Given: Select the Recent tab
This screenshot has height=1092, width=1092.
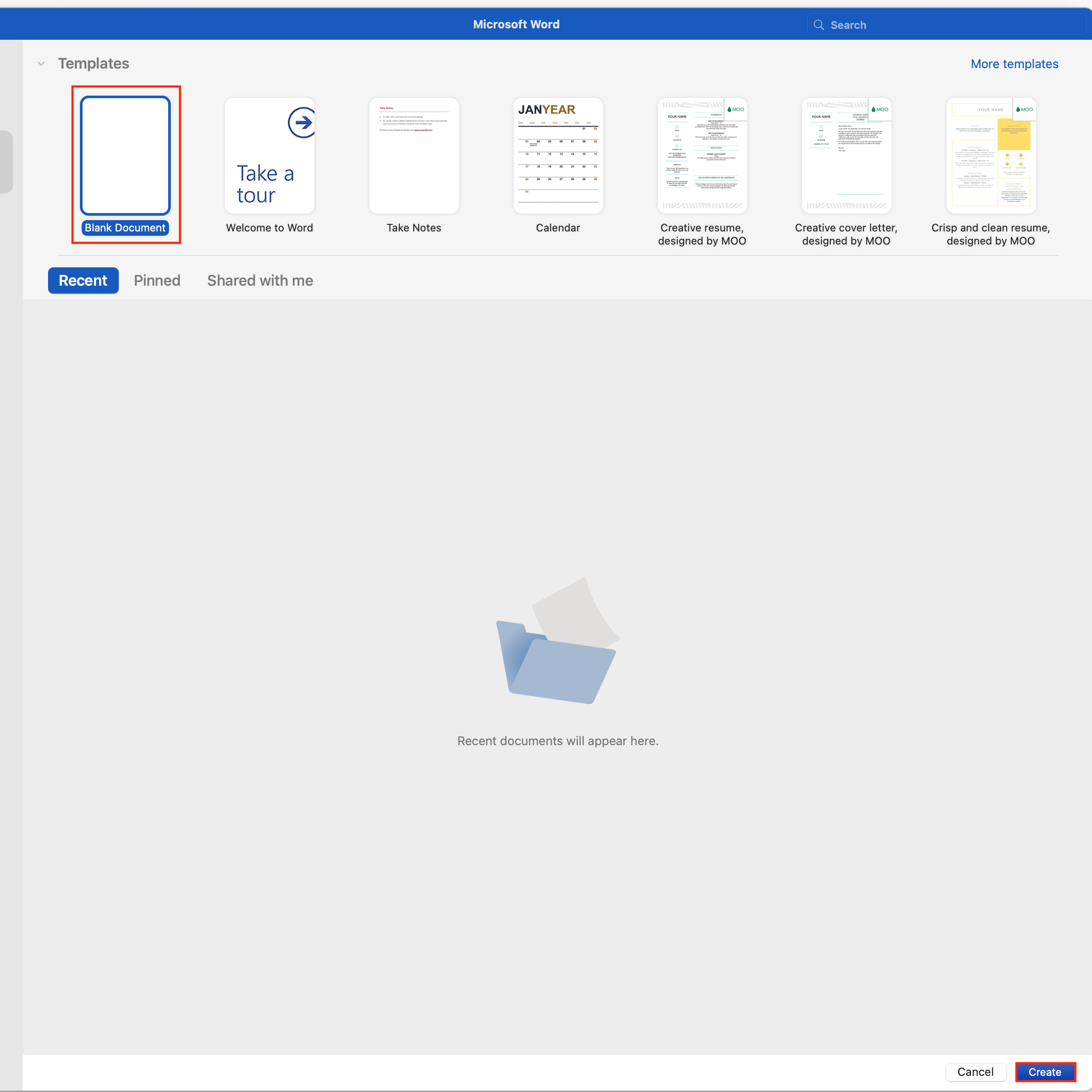Looking at the screenshot, I should [83, 280].
